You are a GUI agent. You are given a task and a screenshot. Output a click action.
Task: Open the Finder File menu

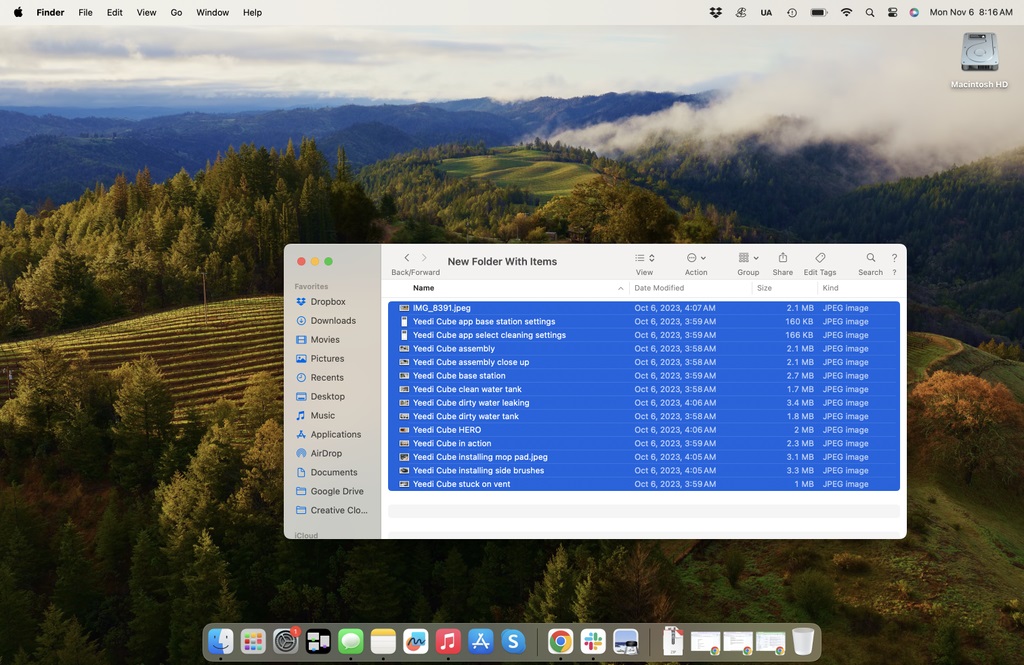(x=85, y=12)
